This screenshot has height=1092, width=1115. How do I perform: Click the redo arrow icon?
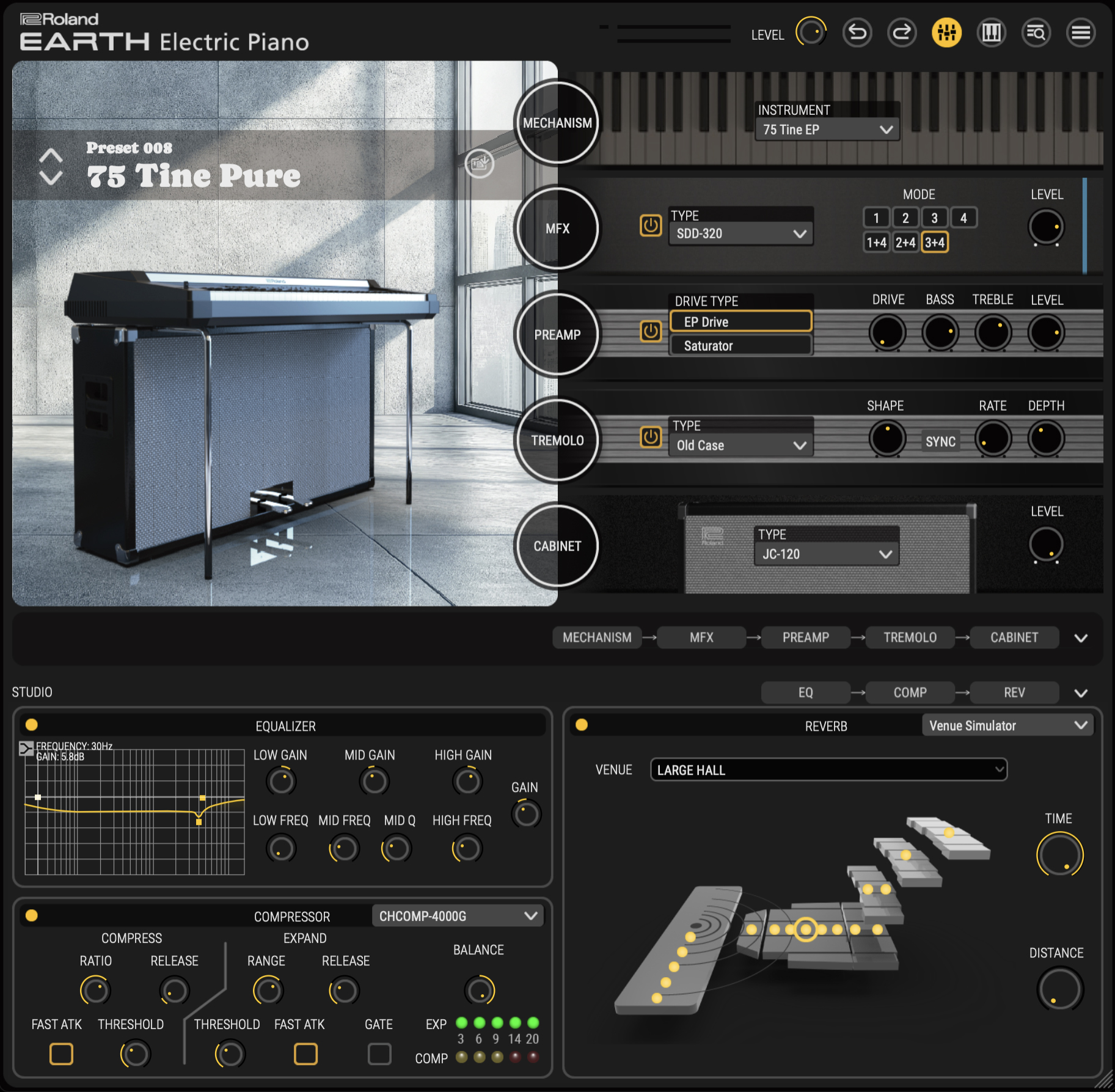point(902,32)
